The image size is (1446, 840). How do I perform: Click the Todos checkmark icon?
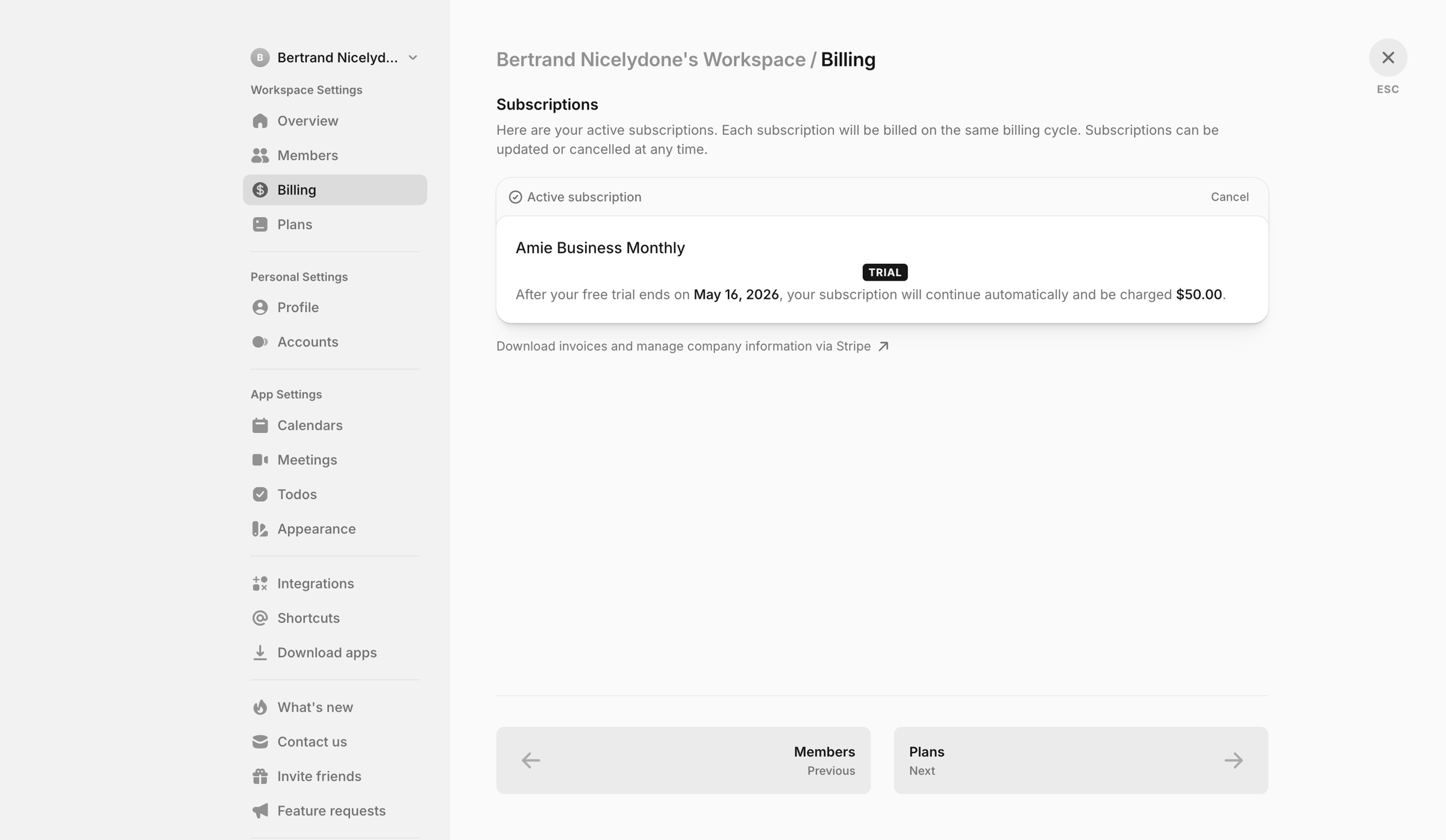pyautogui.click(x=260, y=494)
